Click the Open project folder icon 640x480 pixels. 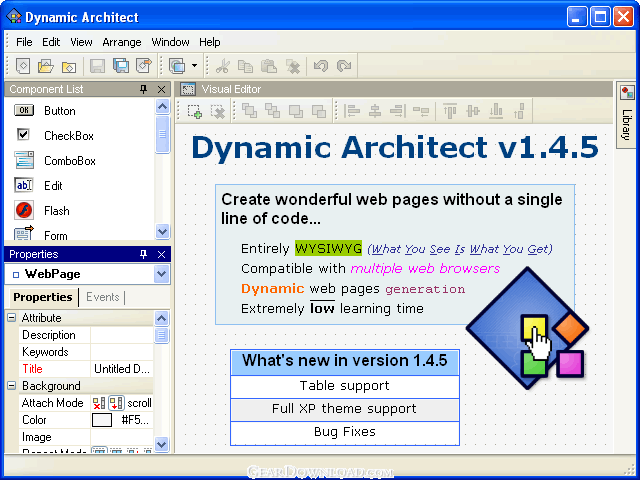(x=69, y=67)
